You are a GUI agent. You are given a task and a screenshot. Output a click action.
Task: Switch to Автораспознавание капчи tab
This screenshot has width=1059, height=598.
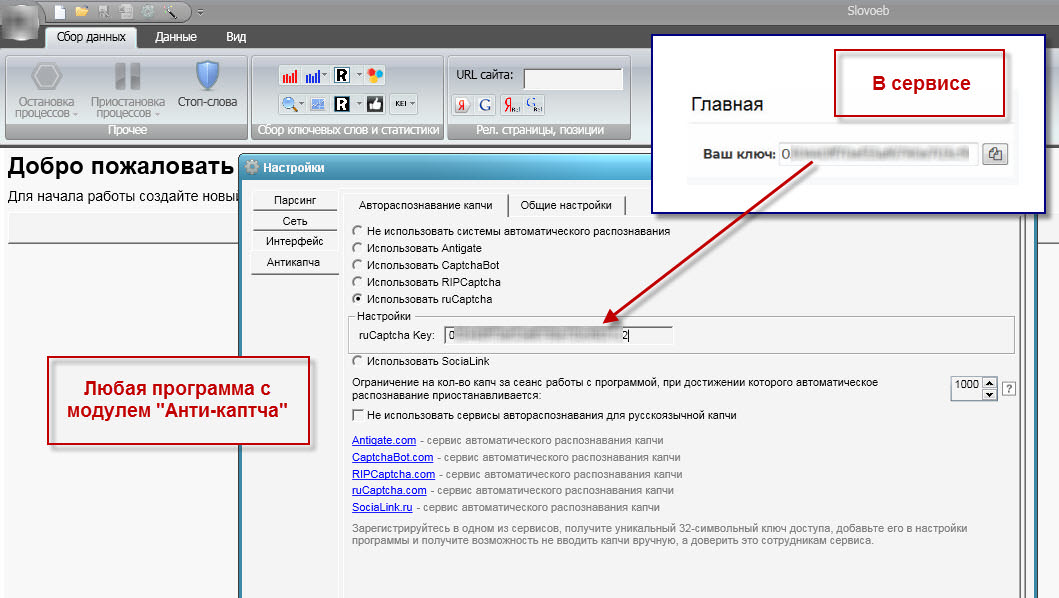pyautogui.click(x=425, y=205)
